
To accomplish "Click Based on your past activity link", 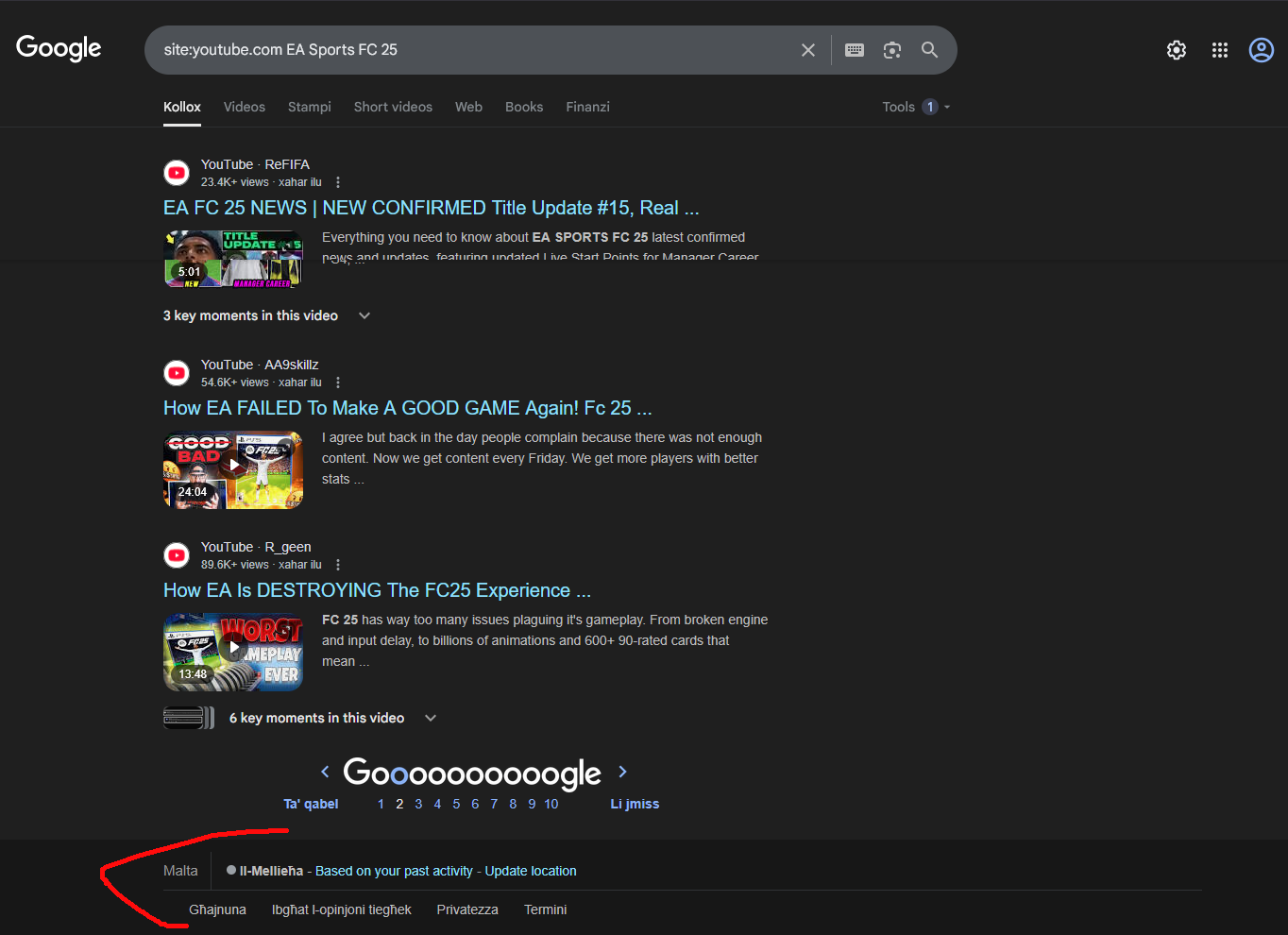I will (x=394, y=871).
